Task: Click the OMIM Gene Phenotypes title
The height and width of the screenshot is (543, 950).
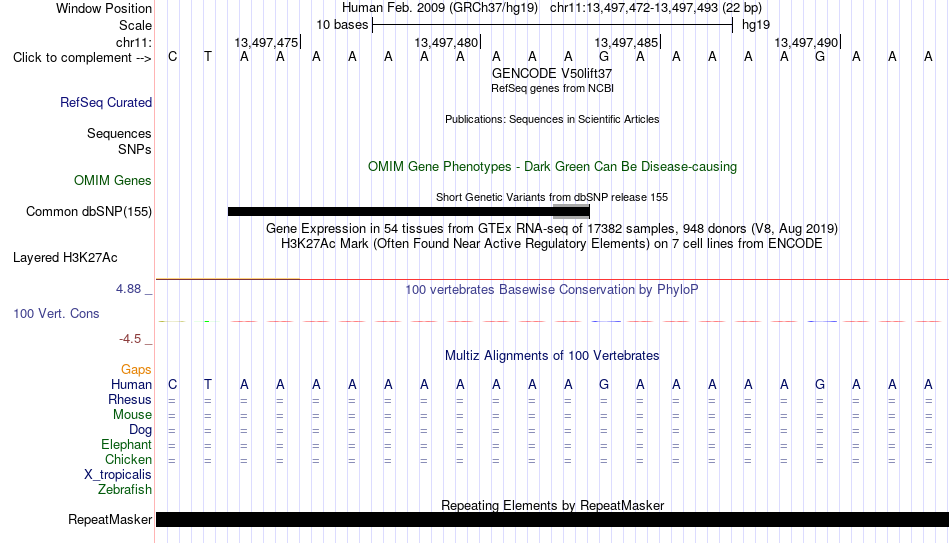Action: 552,167
